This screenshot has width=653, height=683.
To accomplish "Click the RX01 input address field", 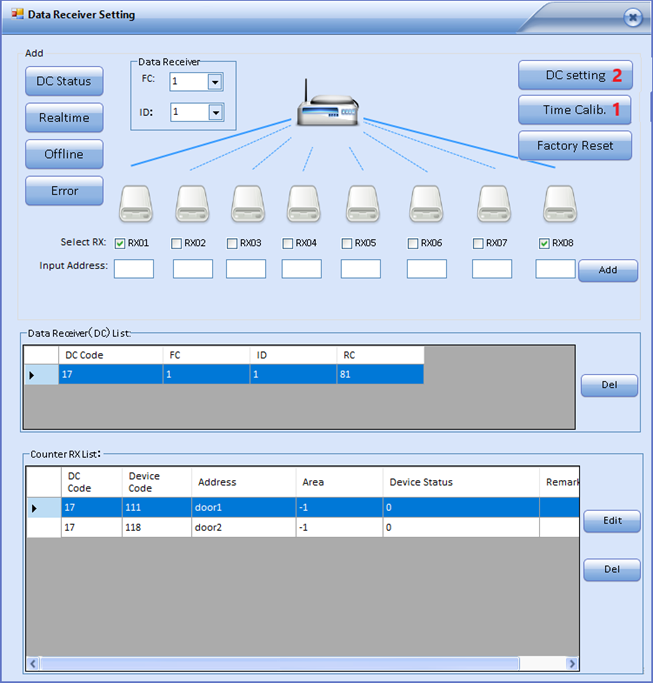I will click(x=134, y=269).
